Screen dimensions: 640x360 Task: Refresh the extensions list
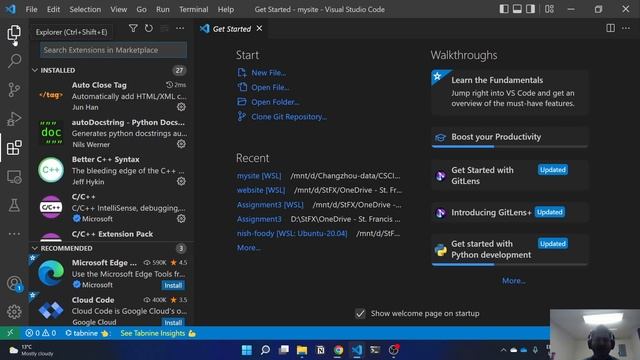(149, 28)
